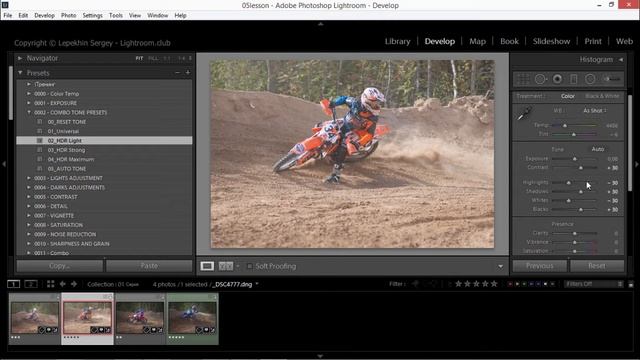Switch to the Library module
Viewport: 640px width, 360px height.
coord(398,41)
